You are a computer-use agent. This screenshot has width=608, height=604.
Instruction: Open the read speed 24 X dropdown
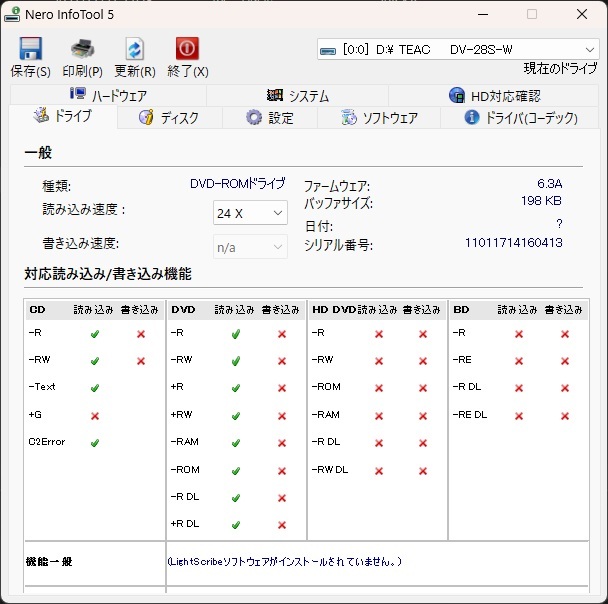(x=250, y=213)
